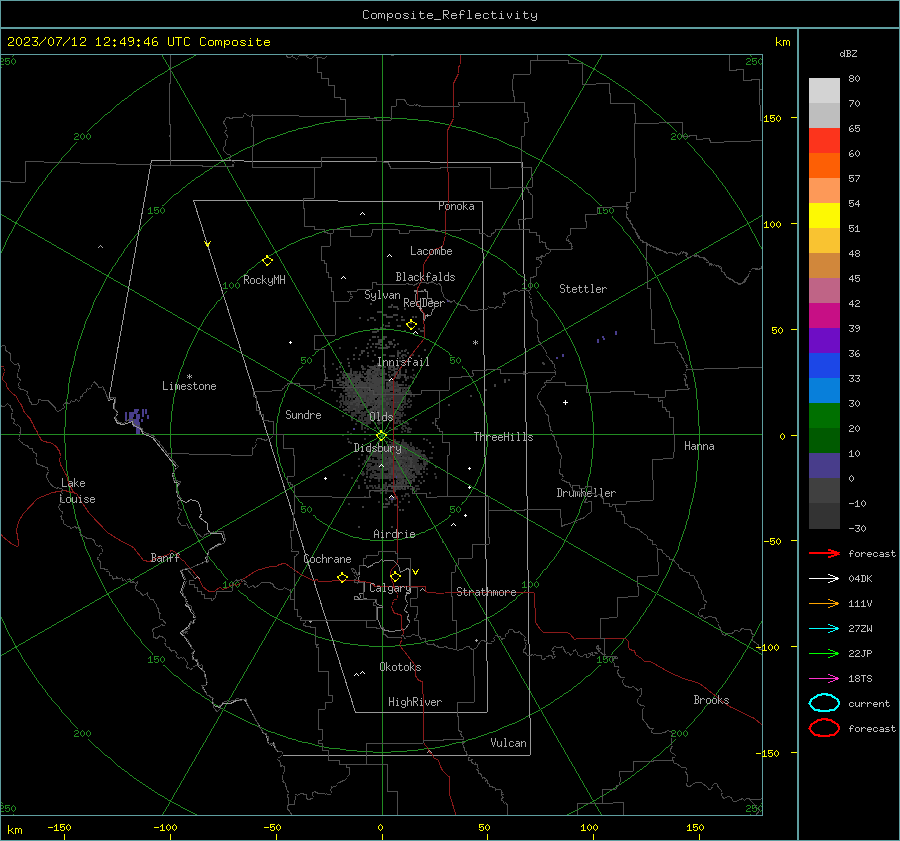Click the Red Deer city label
The width and height of the screenshot is (900, 841).
[x=424, y=303]
